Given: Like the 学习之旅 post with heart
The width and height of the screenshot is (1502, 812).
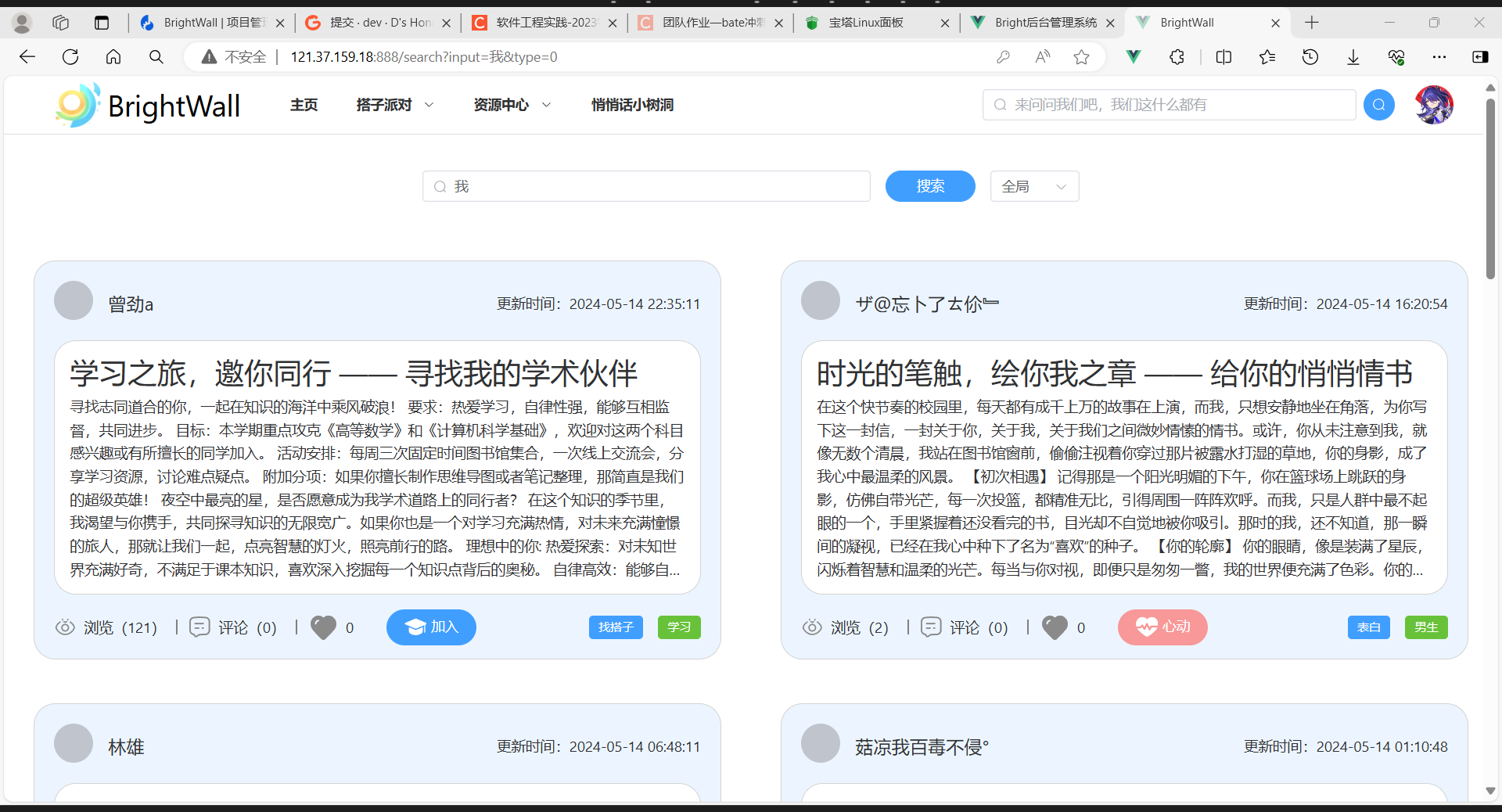Looking at the screenshot, I should (323, 627).
